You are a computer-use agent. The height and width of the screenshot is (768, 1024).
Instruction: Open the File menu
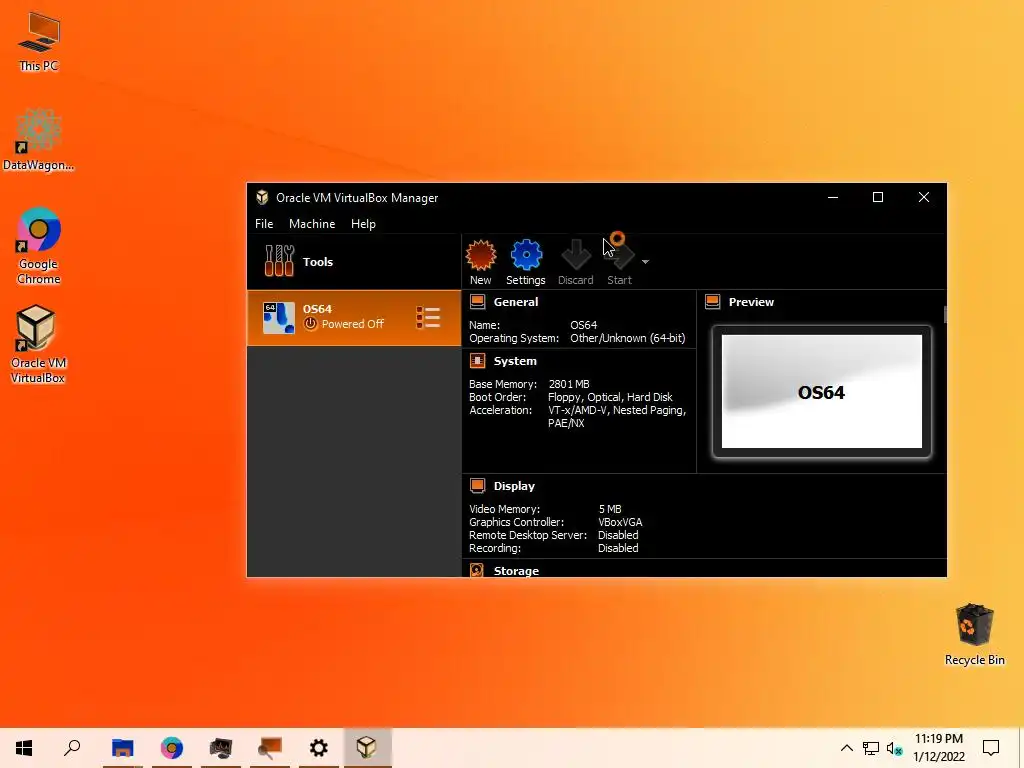pyautogui.click(x=264, y=224)
